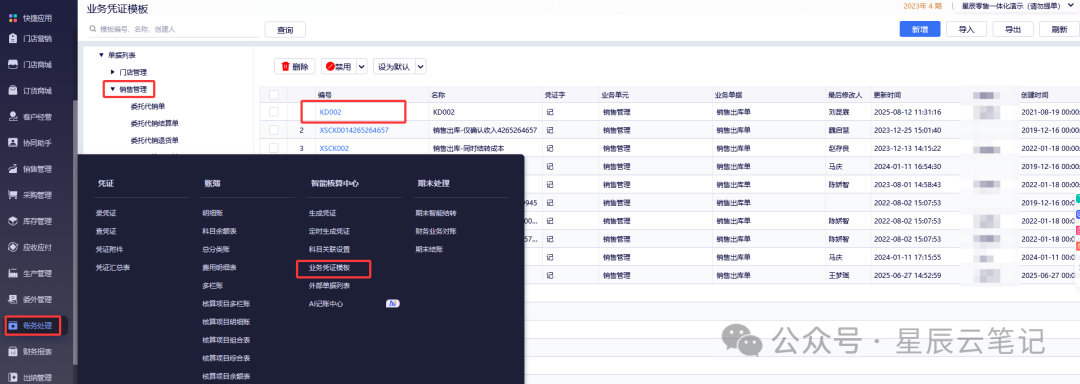The height and width of the screenshot is (384, 1080).
Task: Open 订货商城 in the sidebar
Action: pyautogui.click(x=30, y=91)
